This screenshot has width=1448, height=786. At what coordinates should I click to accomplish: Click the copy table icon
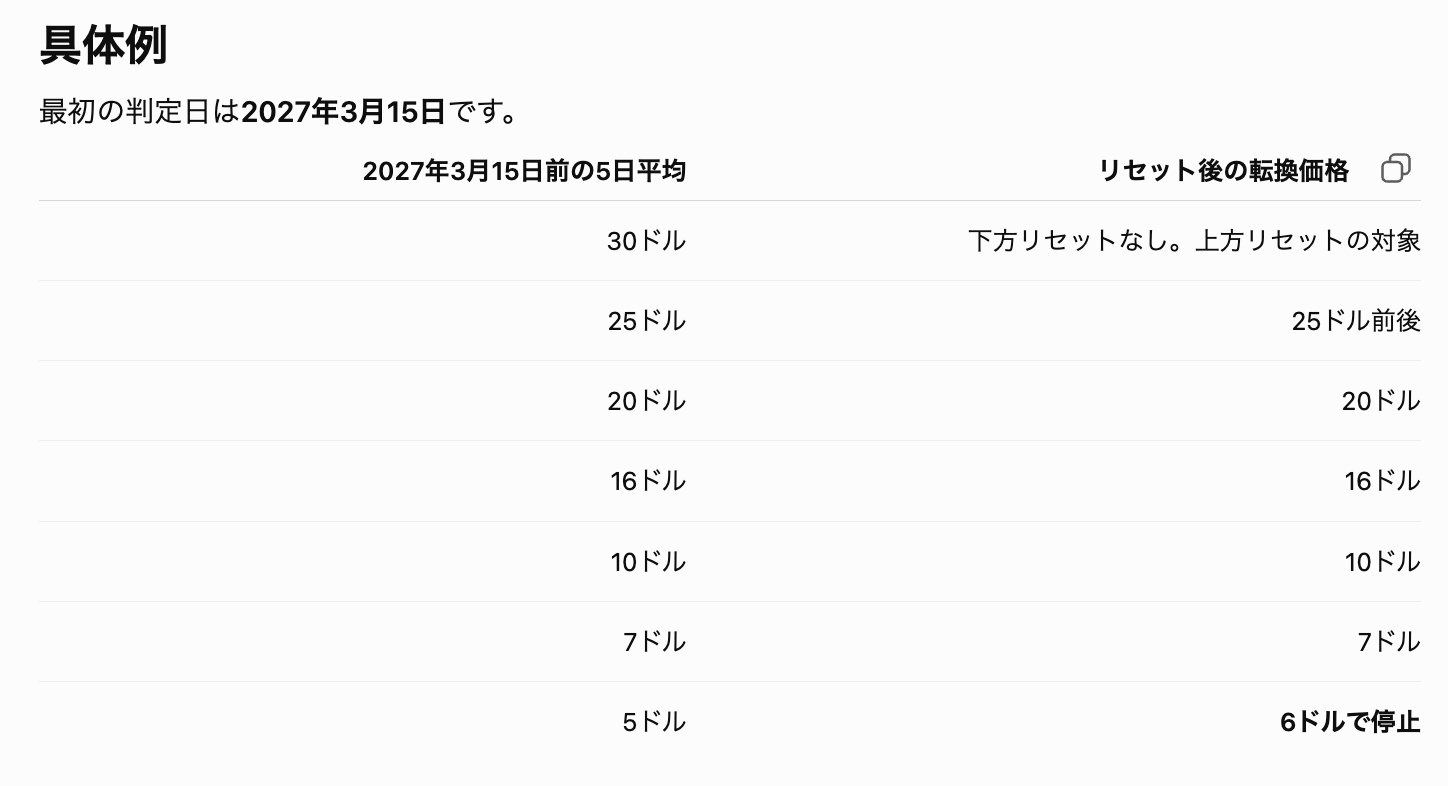click(1395, 169)
